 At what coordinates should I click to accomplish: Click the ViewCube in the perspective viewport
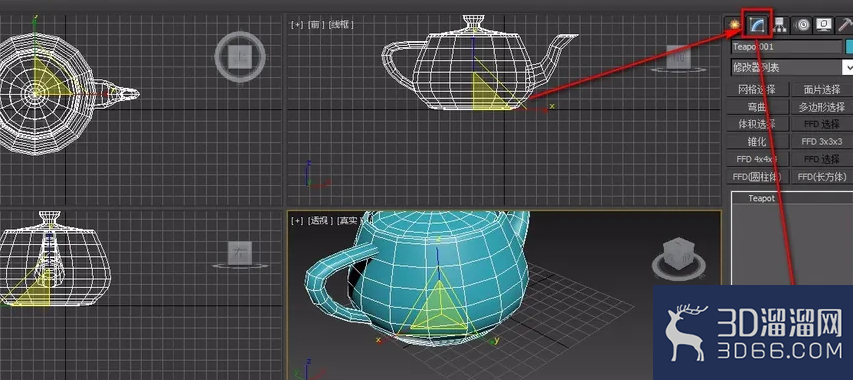[x=678, y=259]
